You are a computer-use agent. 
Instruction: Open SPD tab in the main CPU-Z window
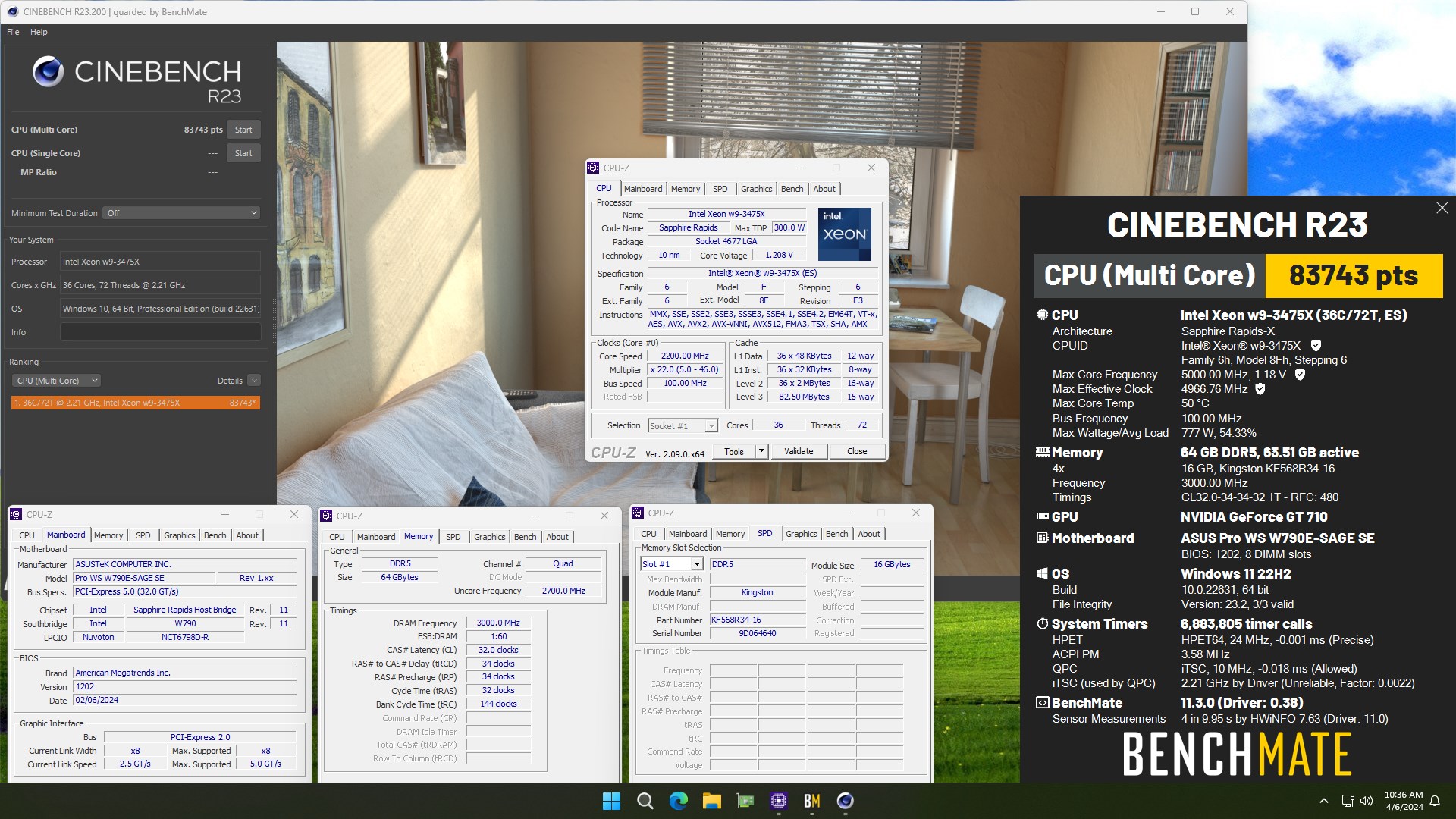click(x=720, y=189)
